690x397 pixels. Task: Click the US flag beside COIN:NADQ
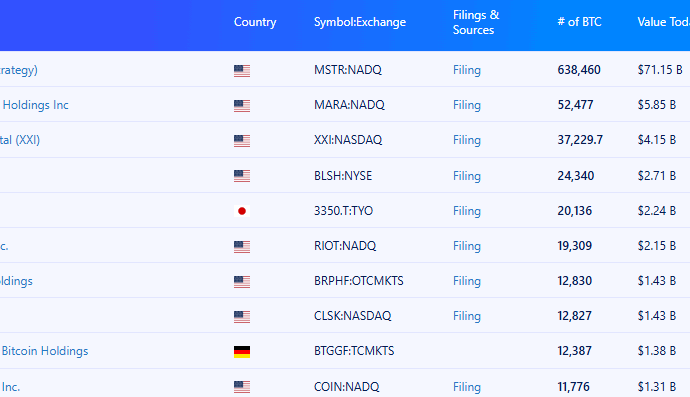[242, 387]
